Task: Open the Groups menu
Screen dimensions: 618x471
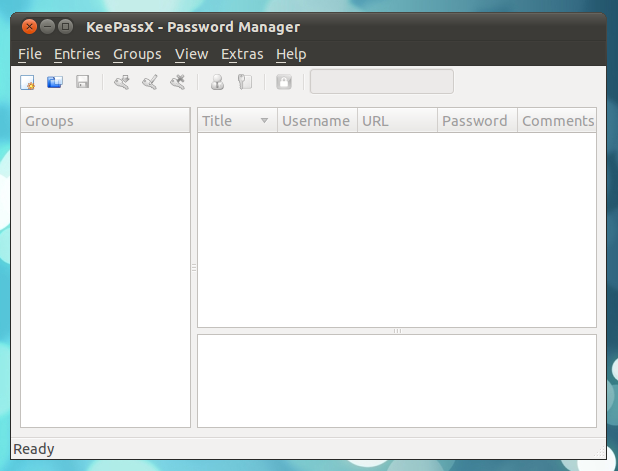Action: (x=137, y=54)
